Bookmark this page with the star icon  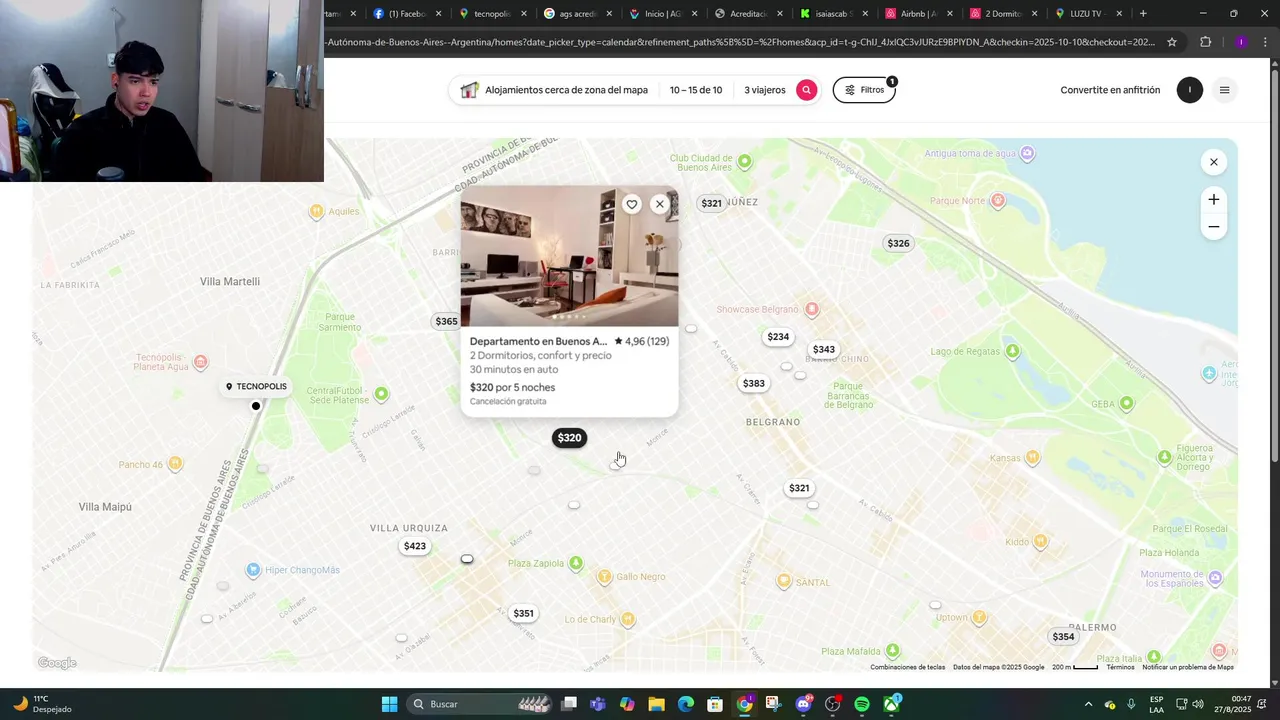click(x=1172, y=42)
